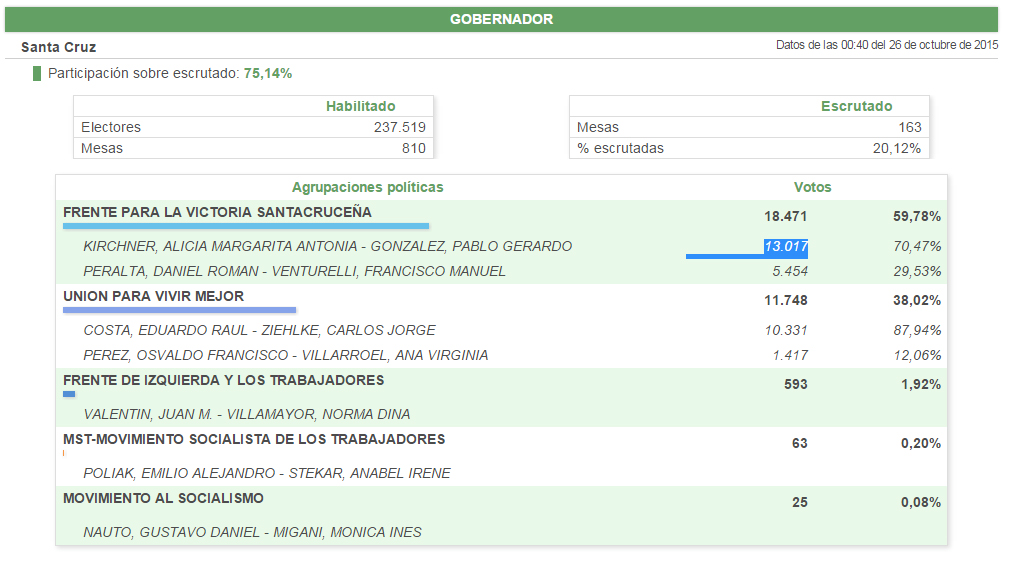The image size is (1010, 562).
Task: Click vote count 593
Action: coord(796,385)
